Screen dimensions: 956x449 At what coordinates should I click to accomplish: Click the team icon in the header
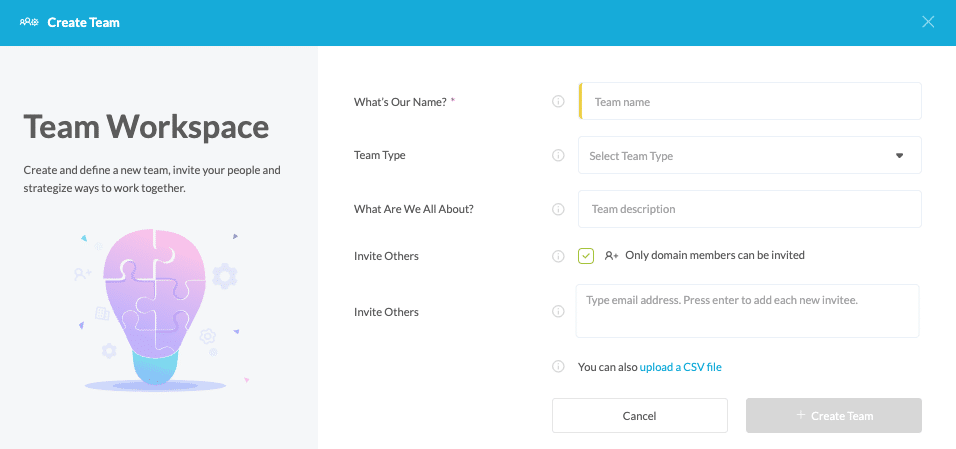point(29,22)
